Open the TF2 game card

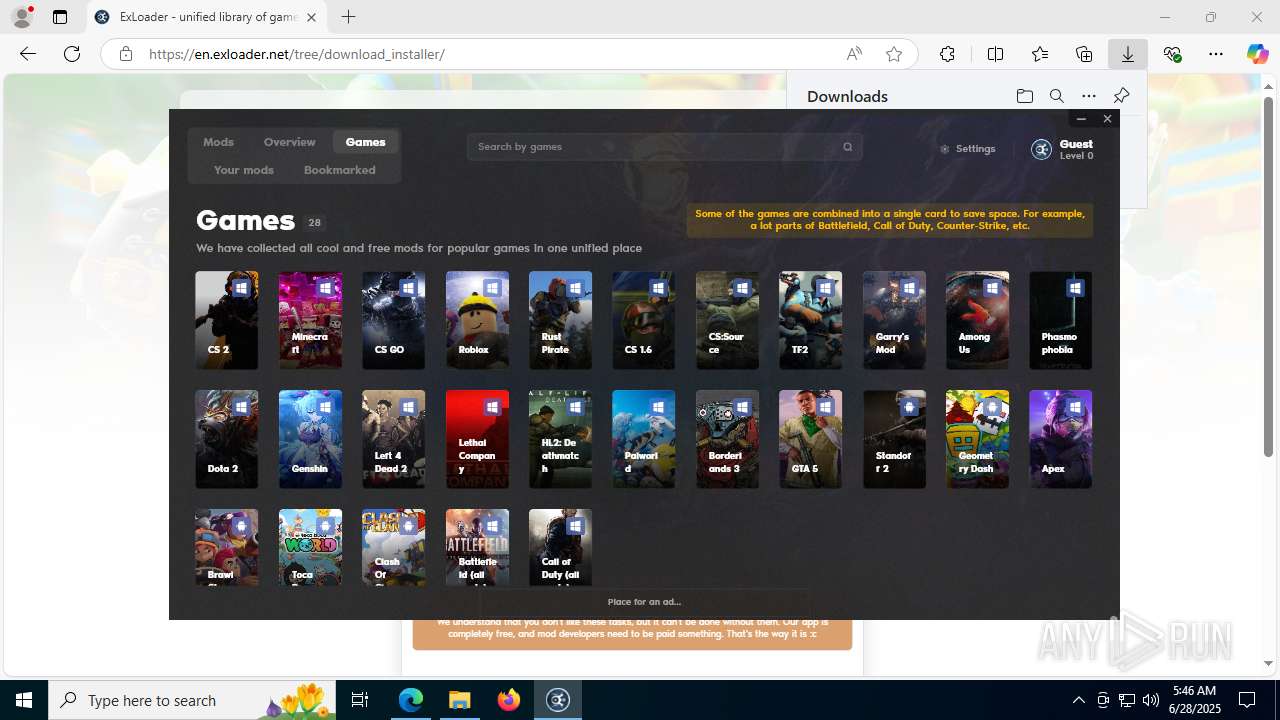(811, 320)
